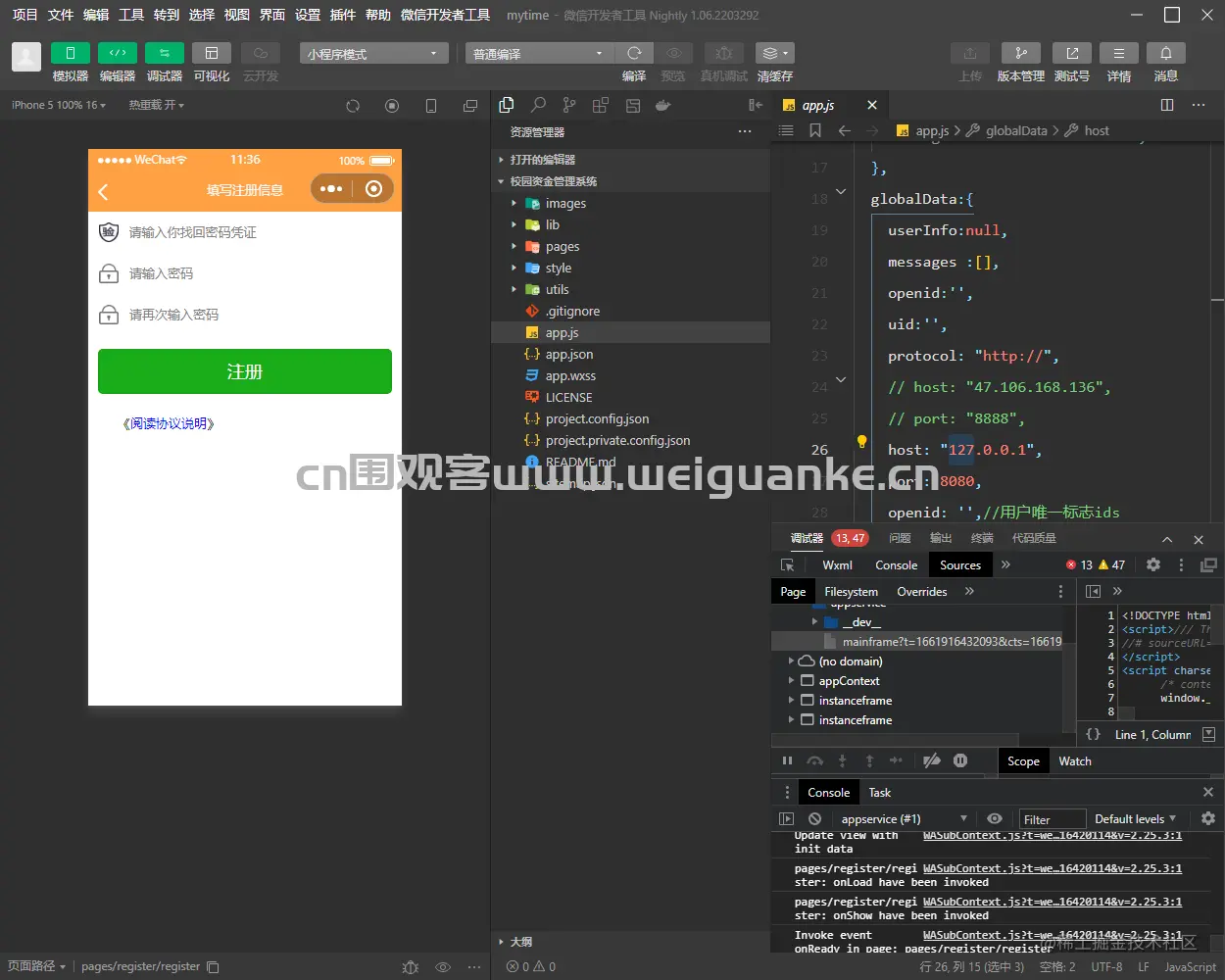This screenshot has width=1225, height=980.
Task: Open the 小程序模式 mode dropdown
Action: point(373,53)
